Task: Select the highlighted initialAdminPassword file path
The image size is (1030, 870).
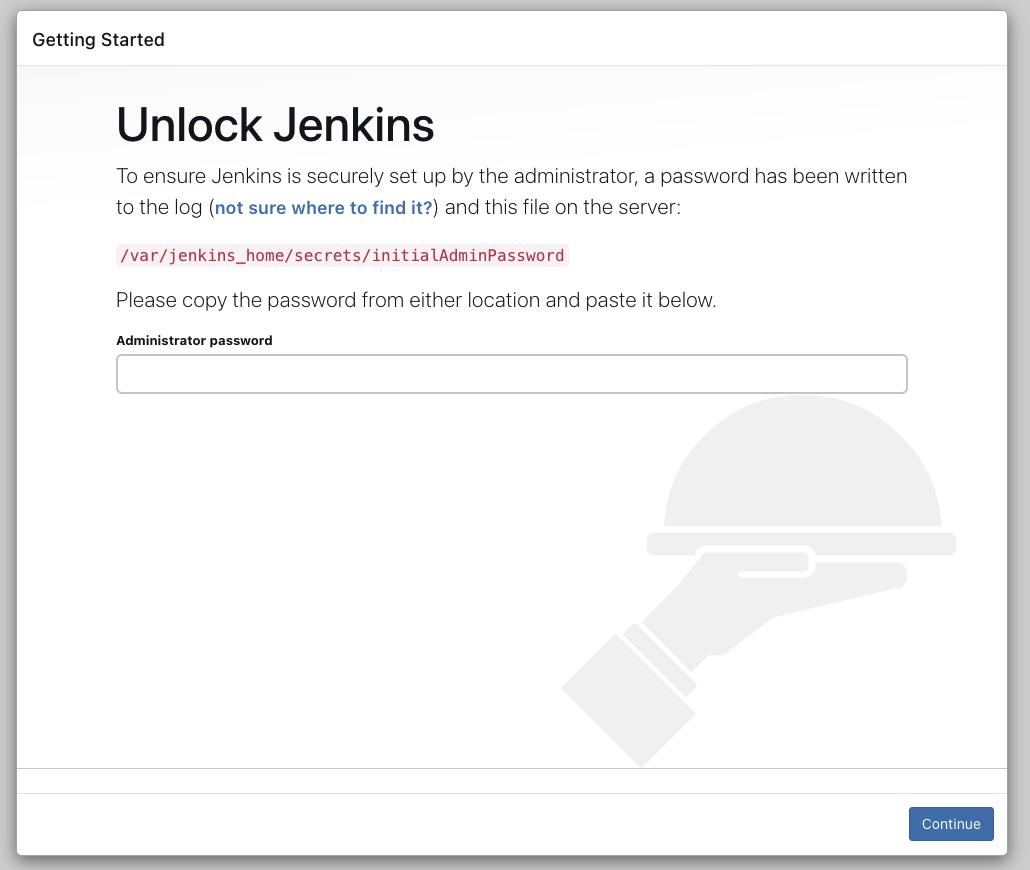Action: (340, 255)
